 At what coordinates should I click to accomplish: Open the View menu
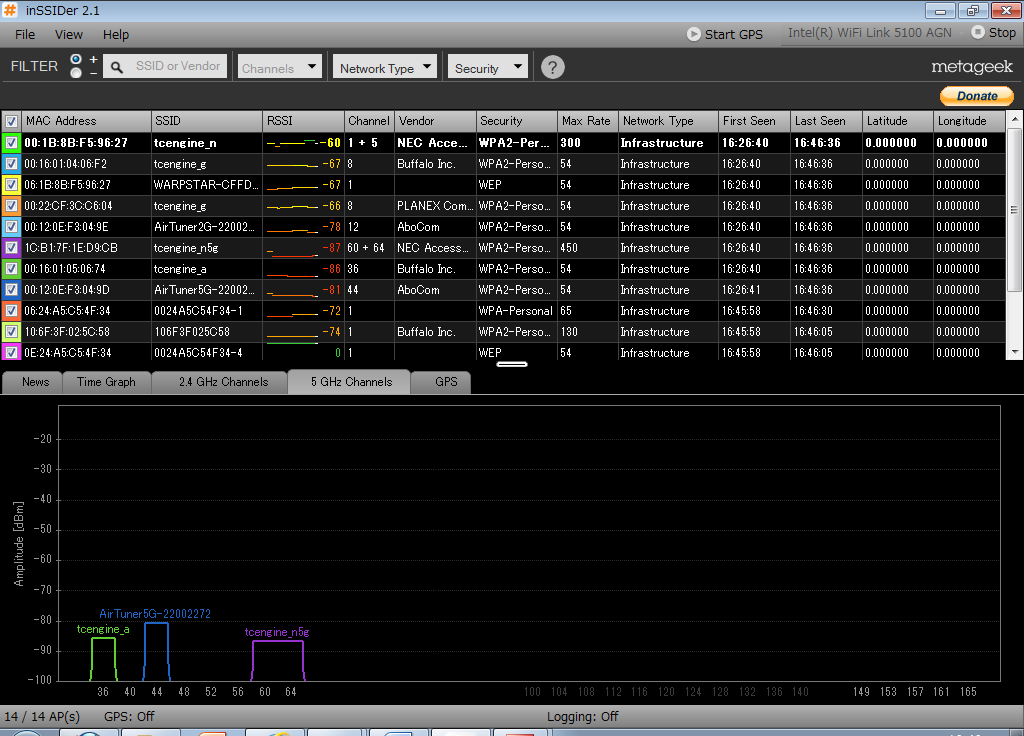click(69, 35)
